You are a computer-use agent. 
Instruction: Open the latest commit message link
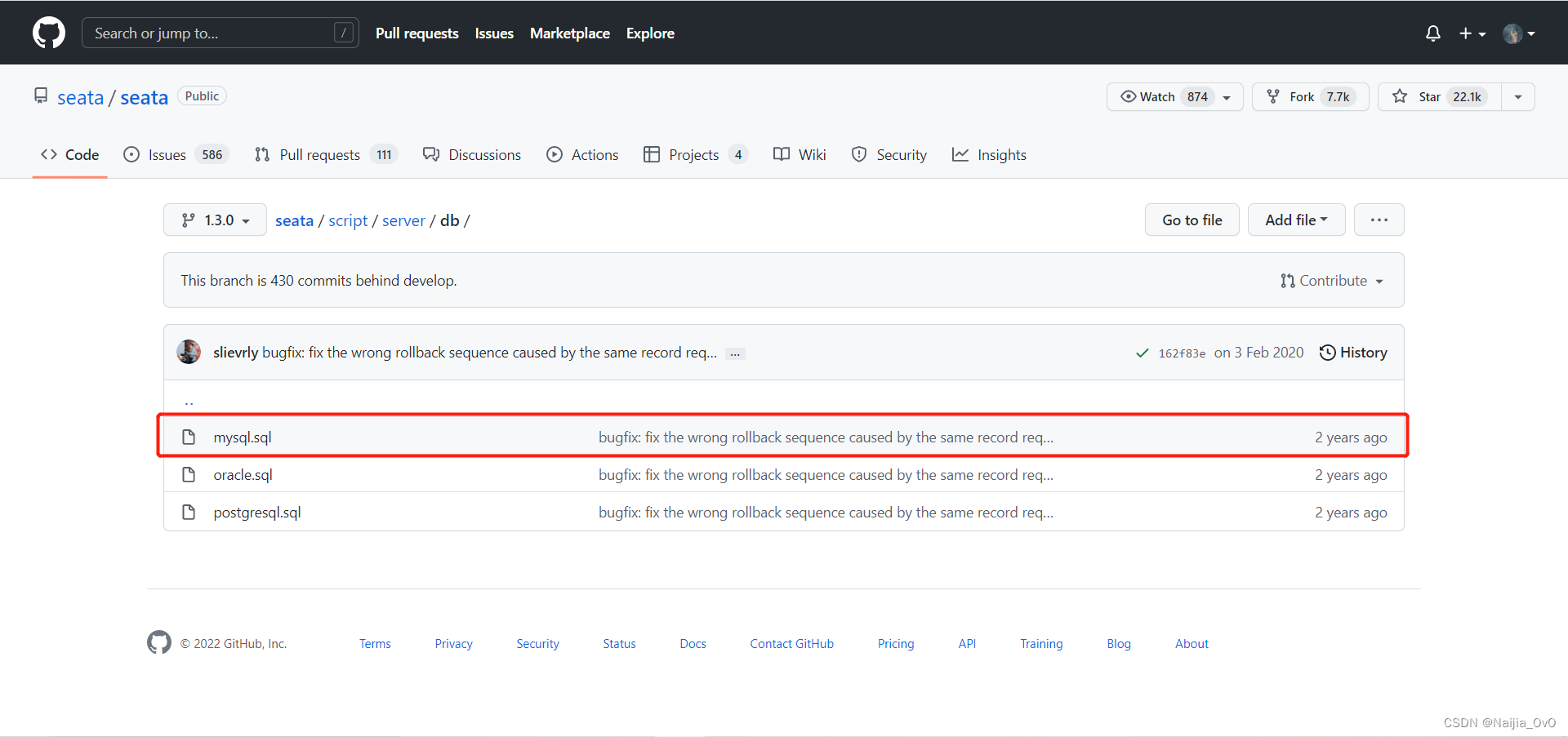tap(489, 353)
